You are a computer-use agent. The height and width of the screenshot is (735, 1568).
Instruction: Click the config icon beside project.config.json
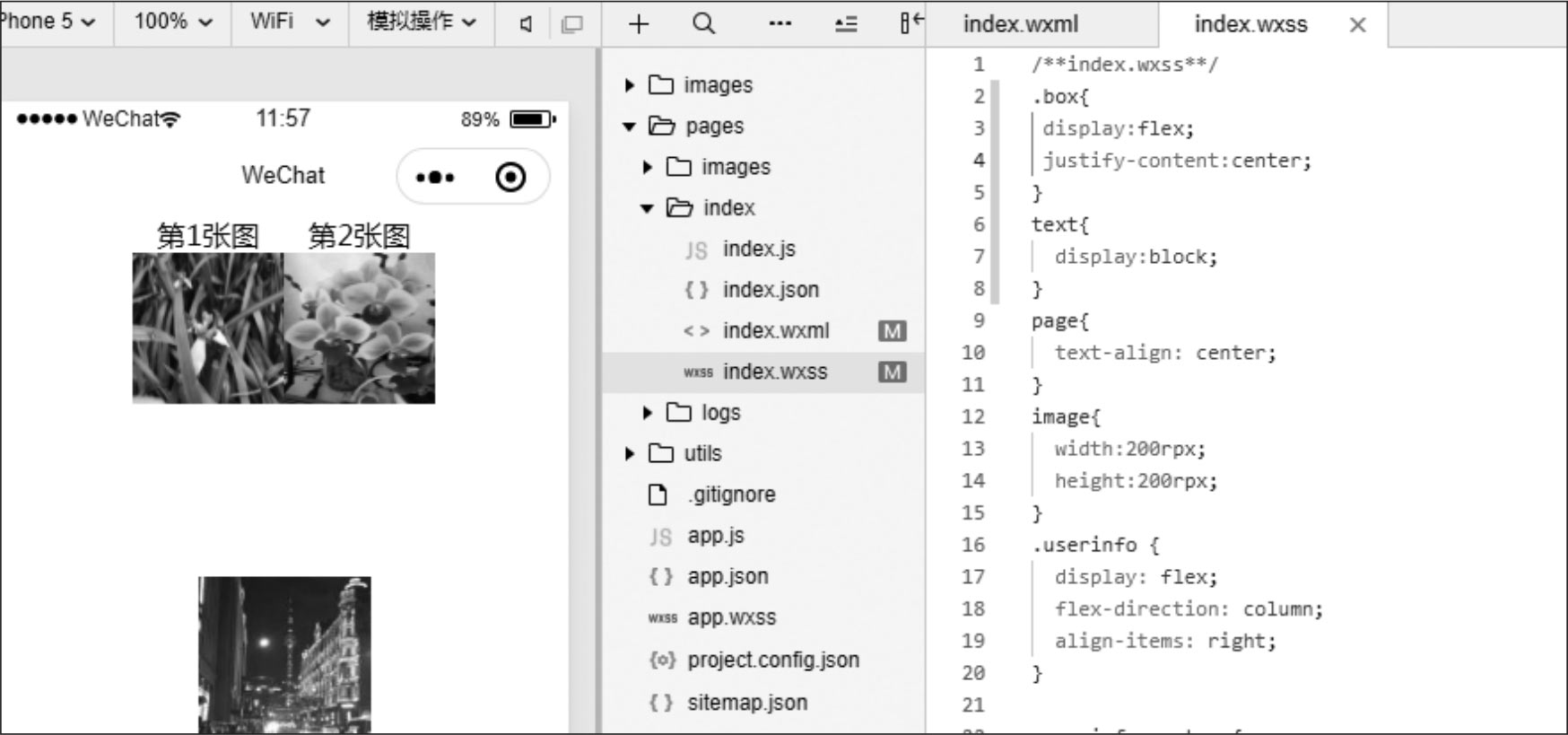coord(661,661)
